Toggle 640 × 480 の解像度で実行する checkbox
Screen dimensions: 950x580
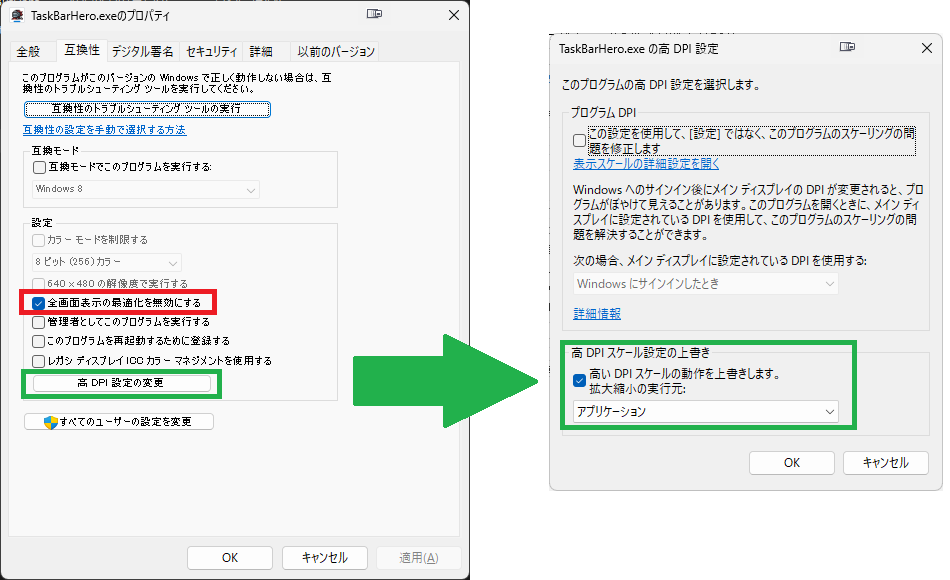(38, 284)
